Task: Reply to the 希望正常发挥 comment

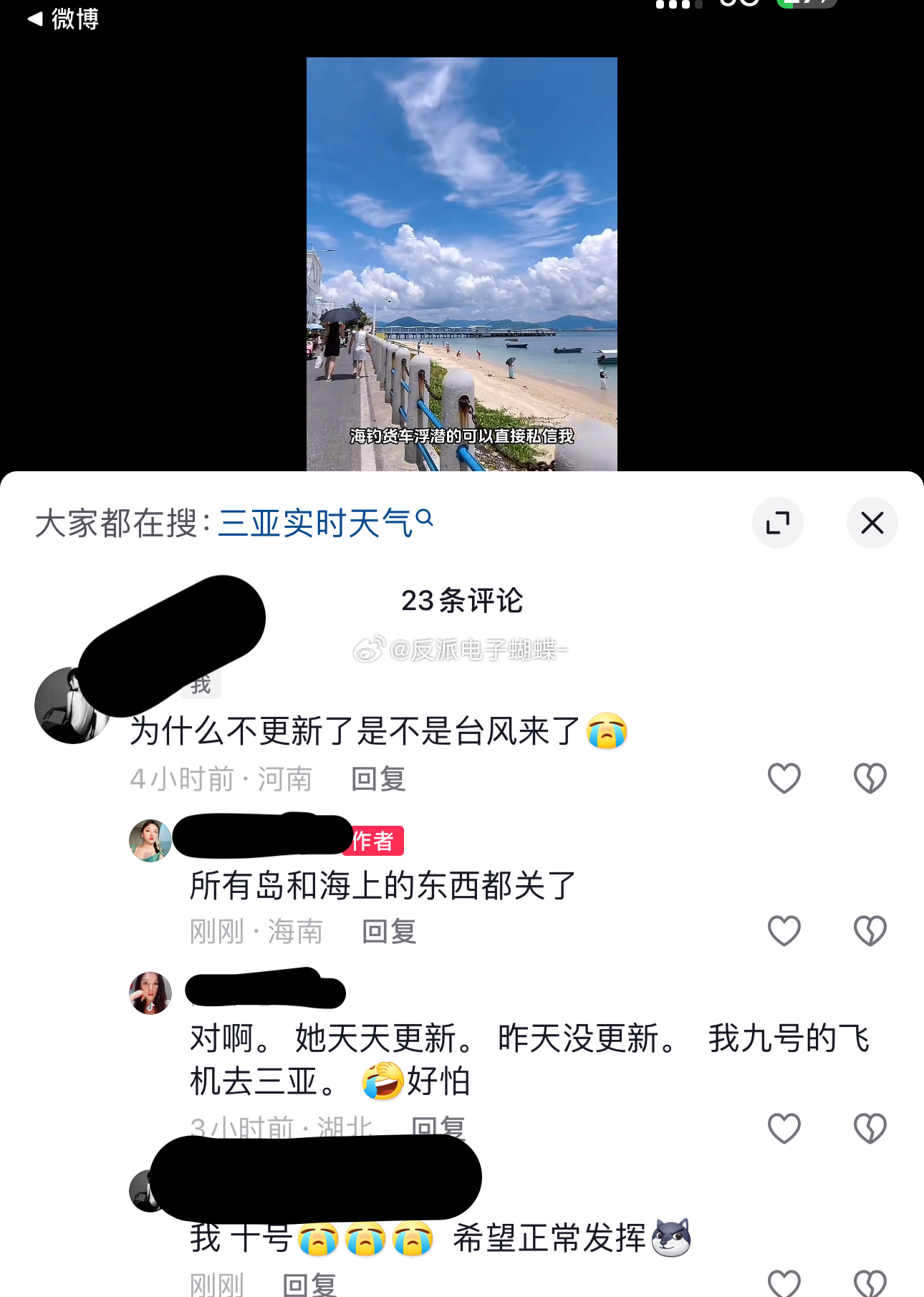Action: (310, 1285)
